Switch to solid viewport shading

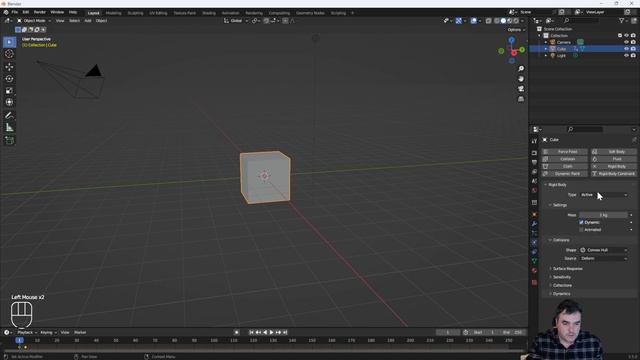pyautogui.click(x=503, y=20)
